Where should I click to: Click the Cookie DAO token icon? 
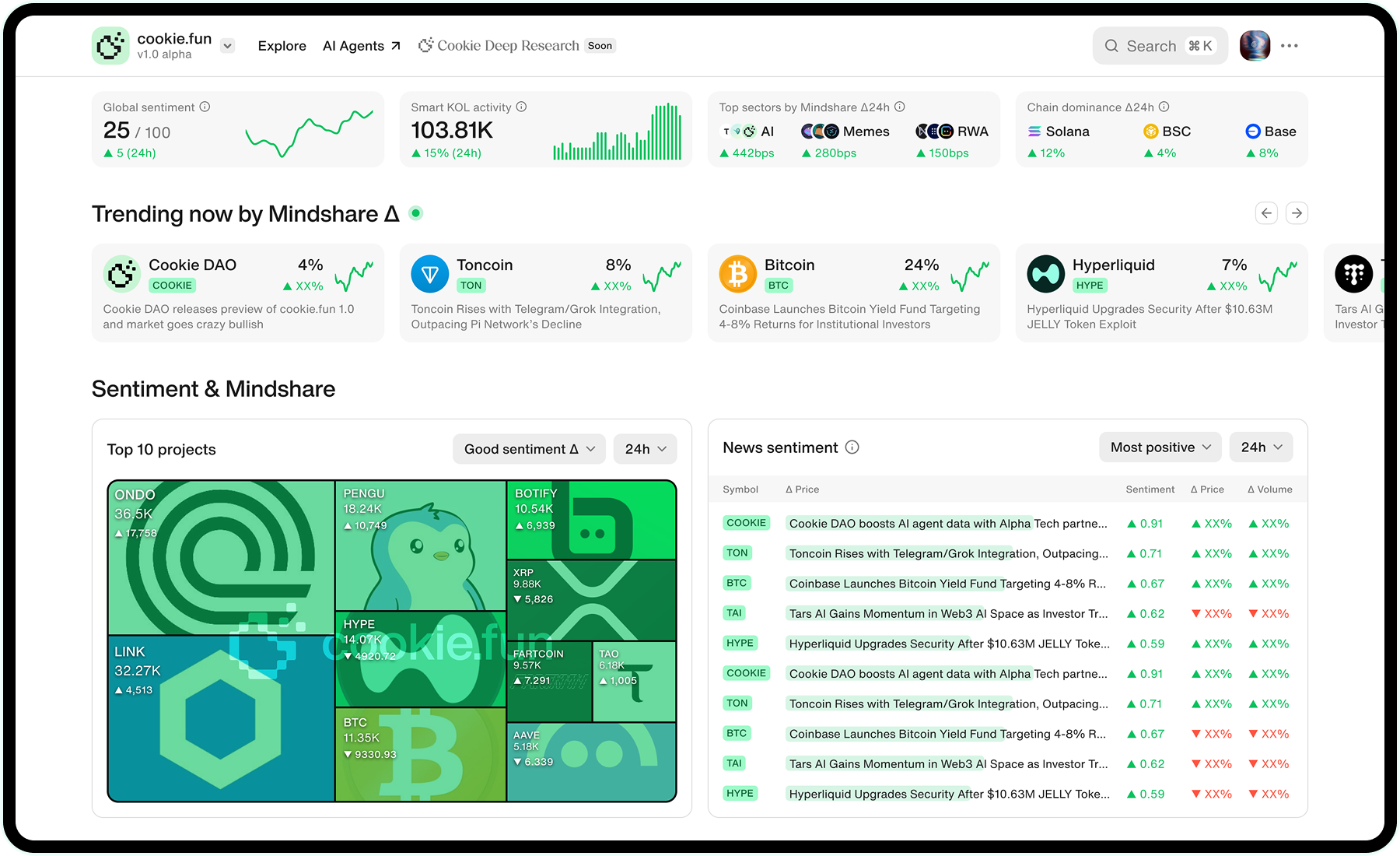pyautogui.click(x=122, y=274)
